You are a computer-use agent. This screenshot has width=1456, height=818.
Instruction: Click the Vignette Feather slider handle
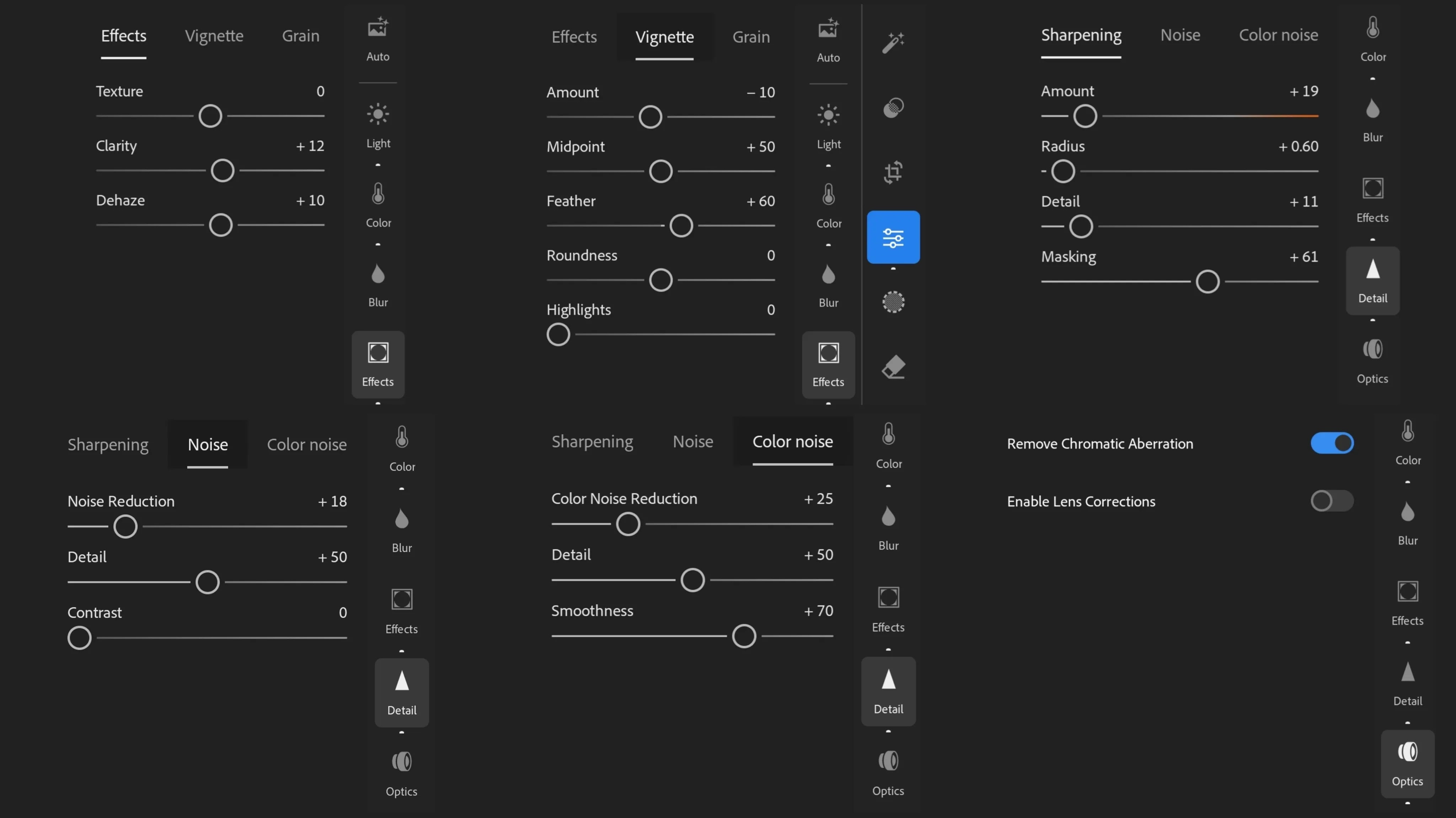click(680, 225)
